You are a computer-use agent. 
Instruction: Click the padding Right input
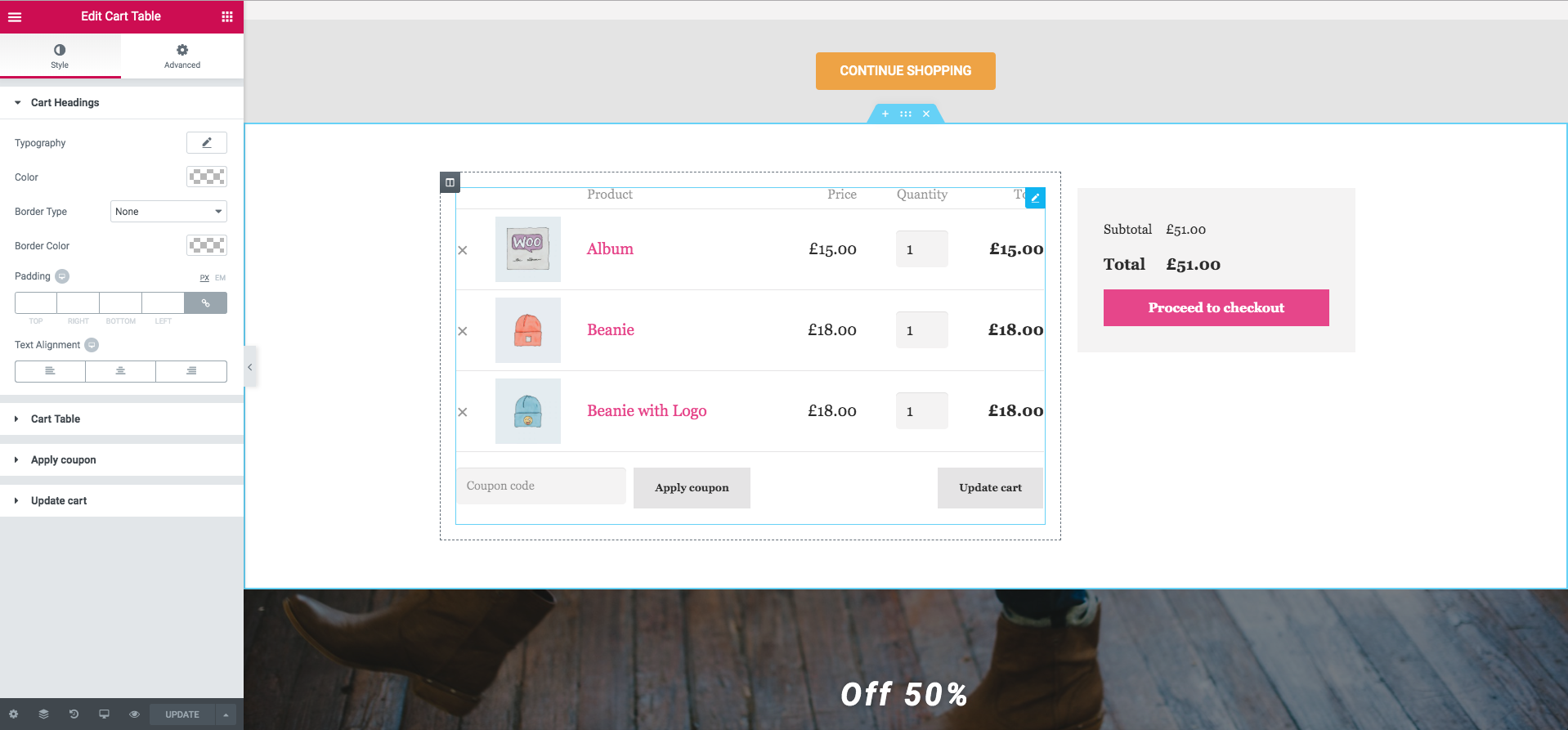point(78,303)
